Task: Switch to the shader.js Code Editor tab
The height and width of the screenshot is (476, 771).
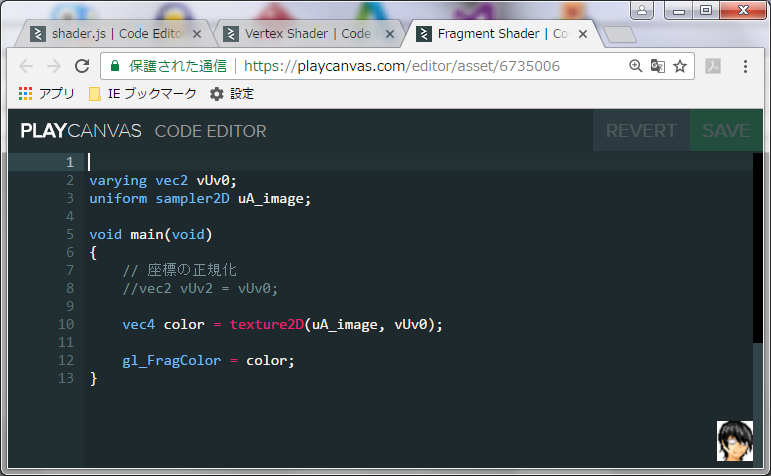Action: point(116,34)
